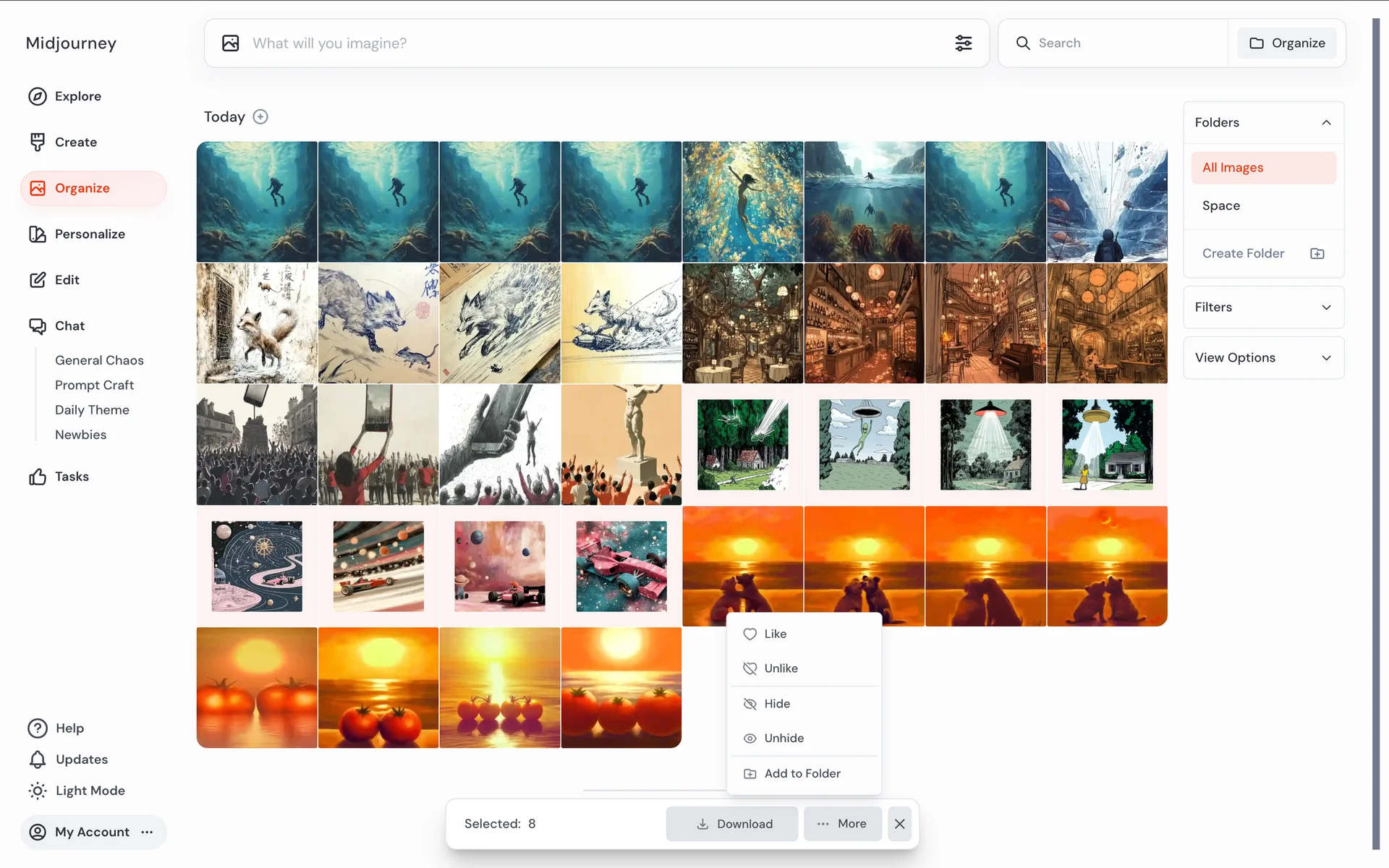Select Unhide from the context menu

783,739
